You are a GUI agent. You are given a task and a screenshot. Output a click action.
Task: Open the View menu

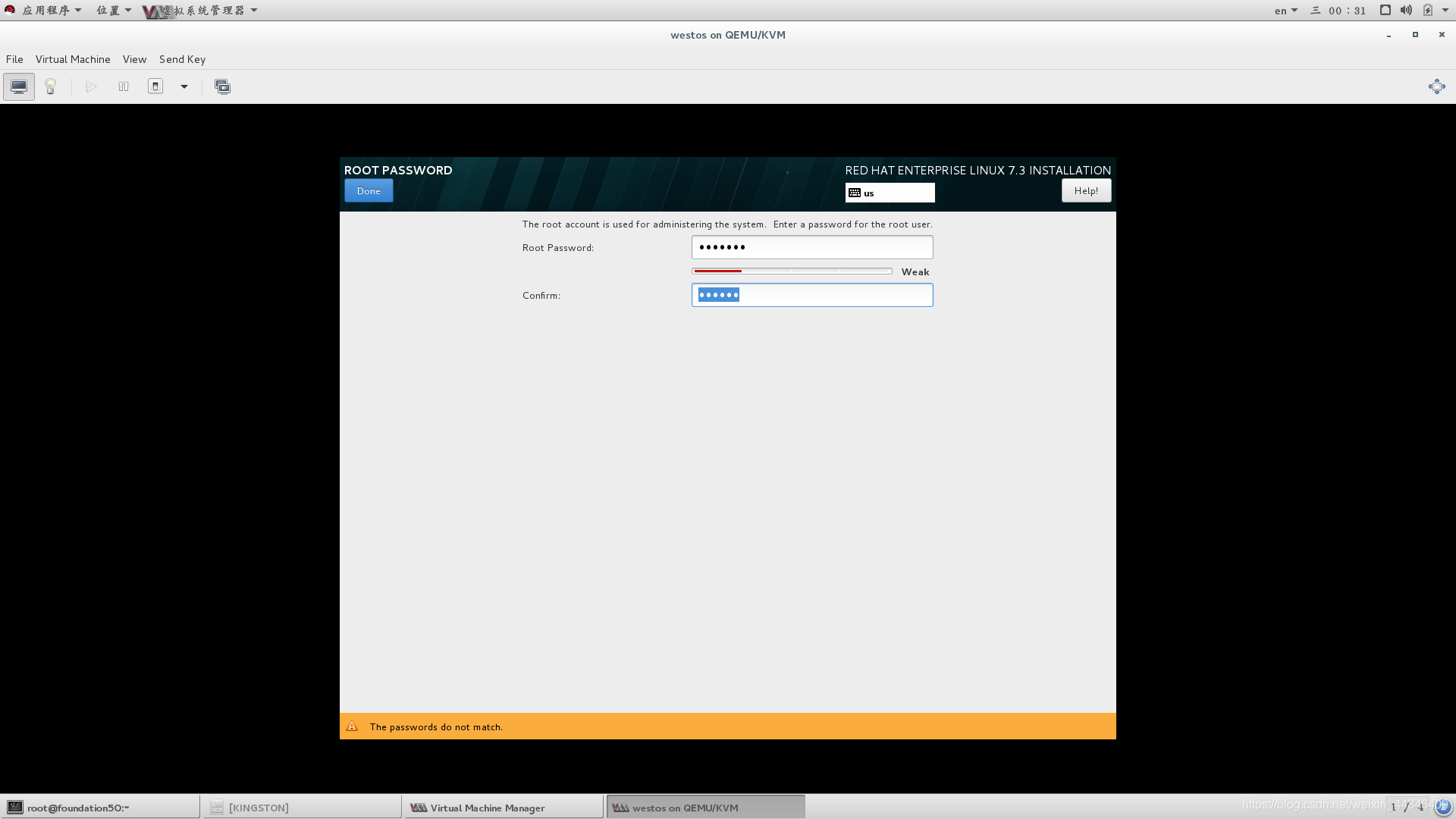(134, 59)
